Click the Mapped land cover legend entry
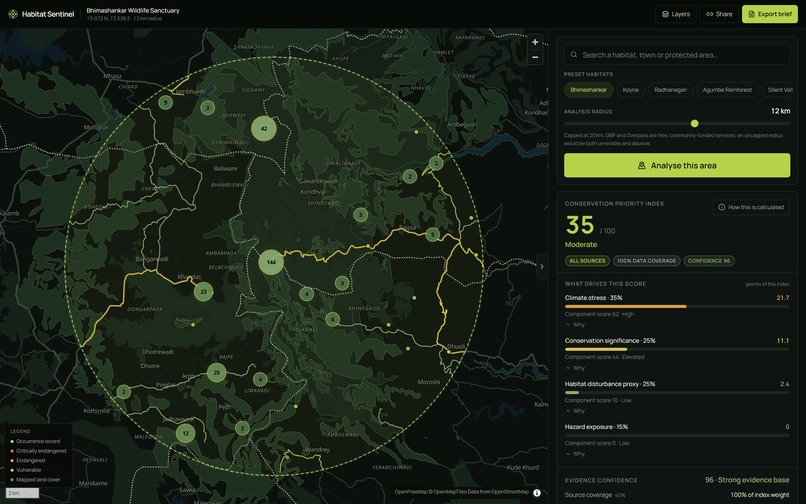 point(35,480)
